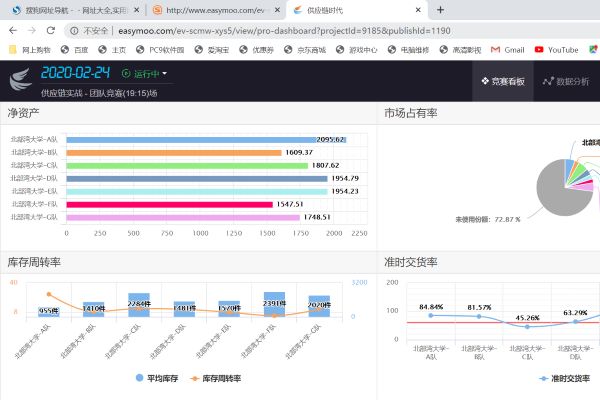The height and width of the screenshot is (400, 600).
Task: Click the browser back arrow
Action: 12,30
